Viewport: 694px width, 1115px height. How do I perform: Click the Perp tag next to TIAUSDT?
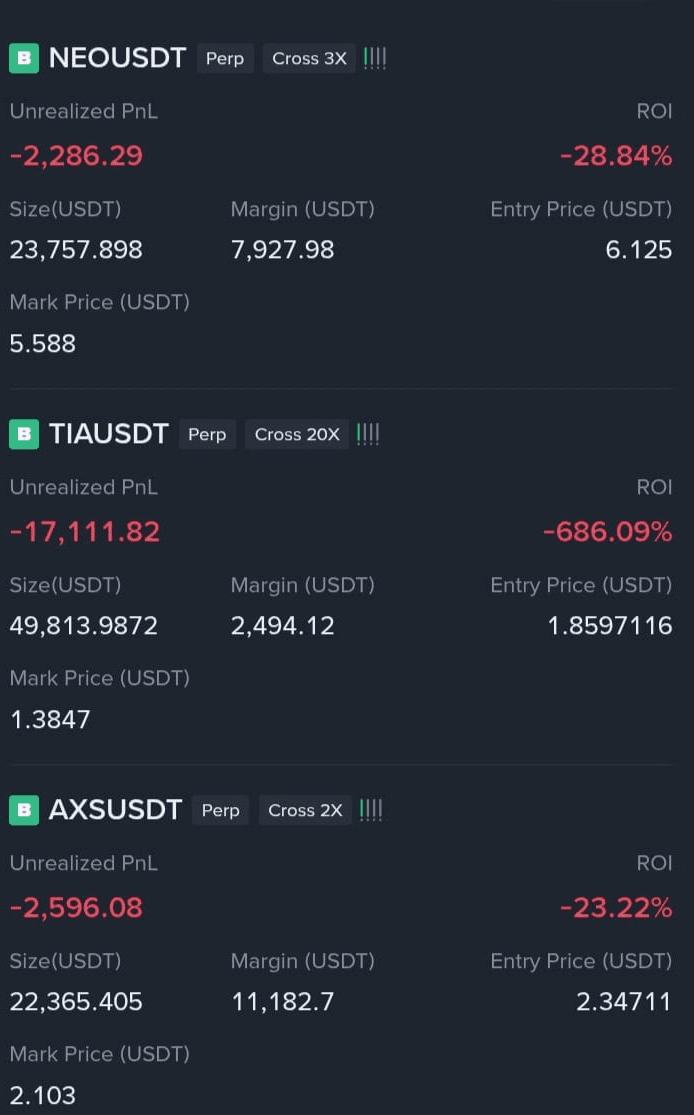point(207,434)
